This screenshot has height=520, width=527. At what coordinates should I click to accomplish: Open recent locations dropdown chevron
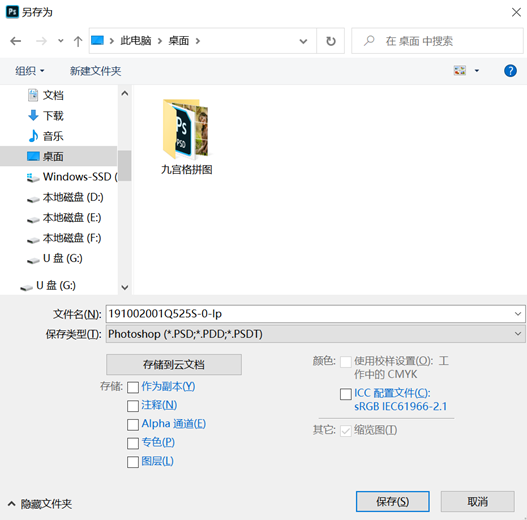[x=60, y=41]
